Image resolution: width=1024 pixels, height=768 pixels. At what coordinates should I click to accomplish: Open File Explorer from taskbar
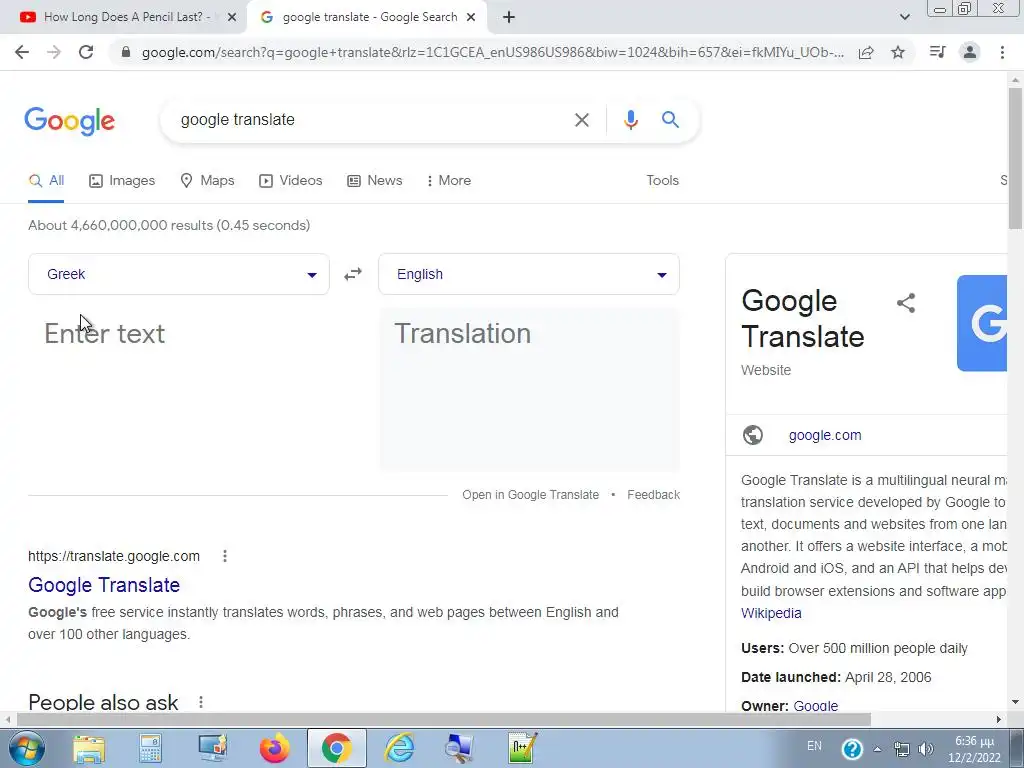[x=89, y=748]
